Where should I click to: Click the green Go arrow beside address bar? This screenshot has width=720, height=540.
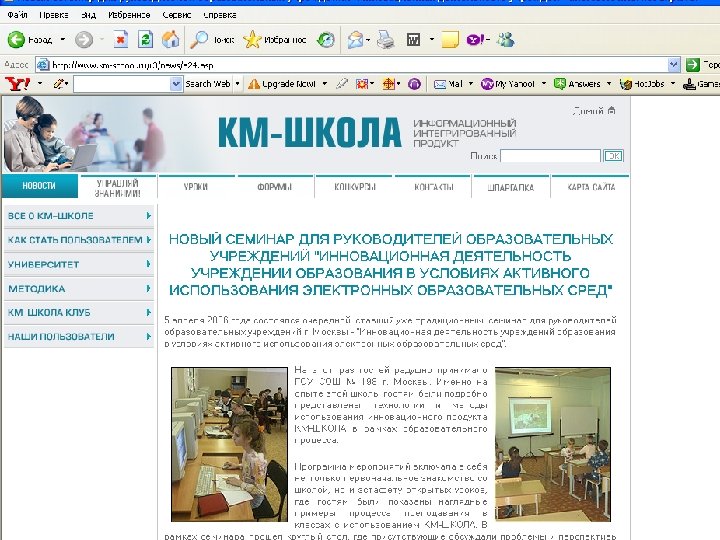692,65
